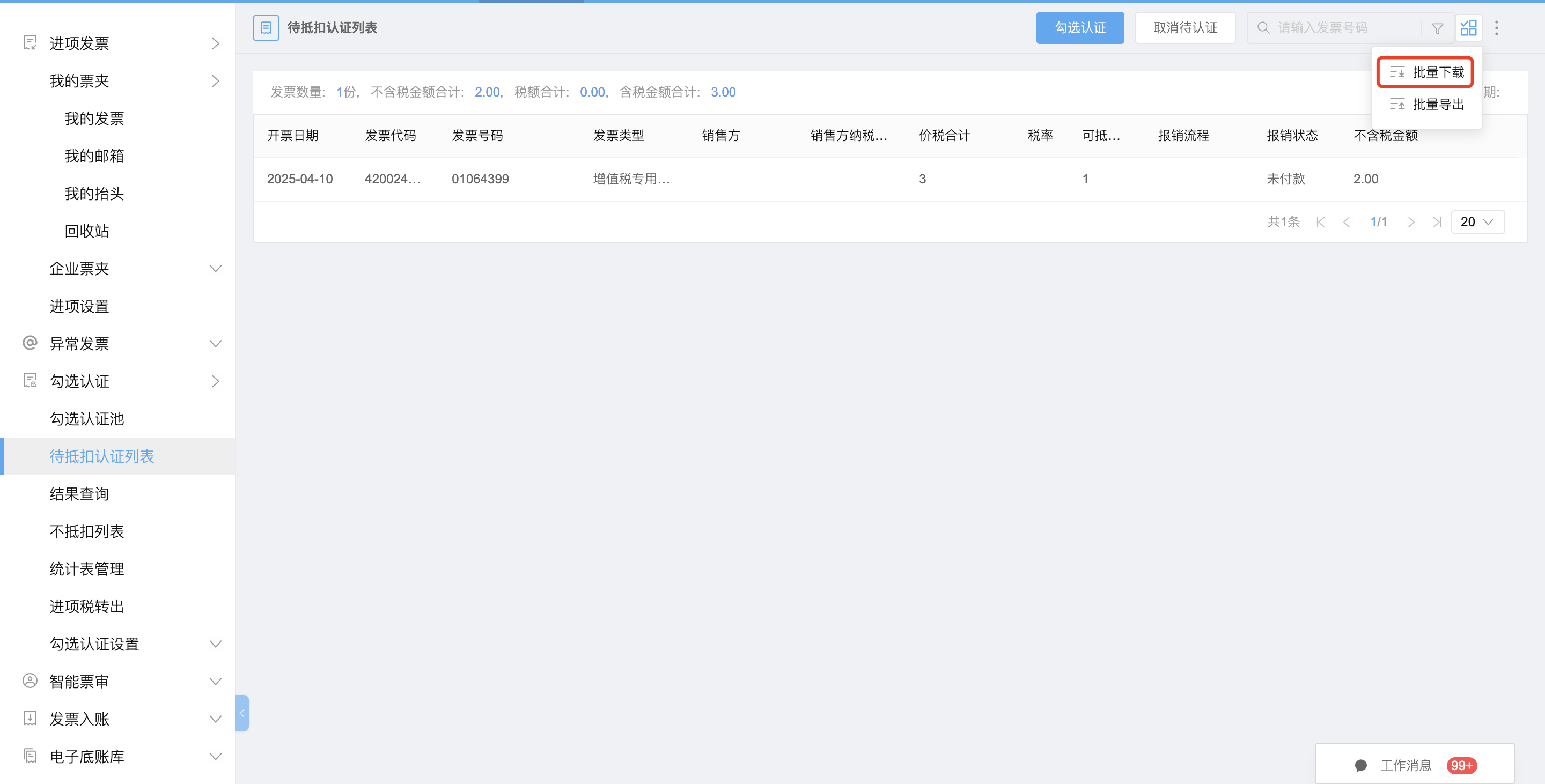Click the 勾选认证 sidebar icon
Image resolution: width=1545 pixels, height=784 pixels.
(x=30, y=381)
